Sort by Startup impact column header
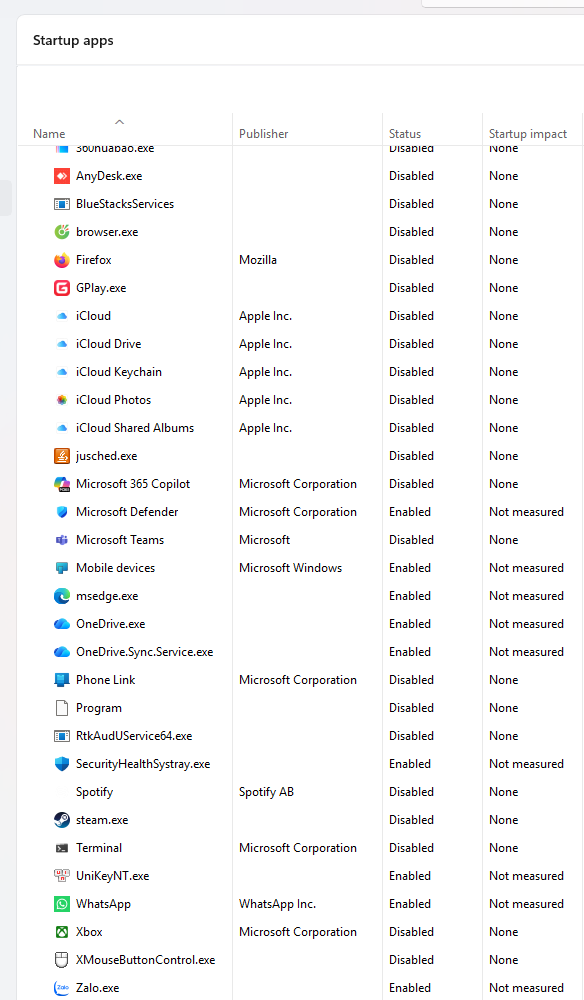 (528, 134)
